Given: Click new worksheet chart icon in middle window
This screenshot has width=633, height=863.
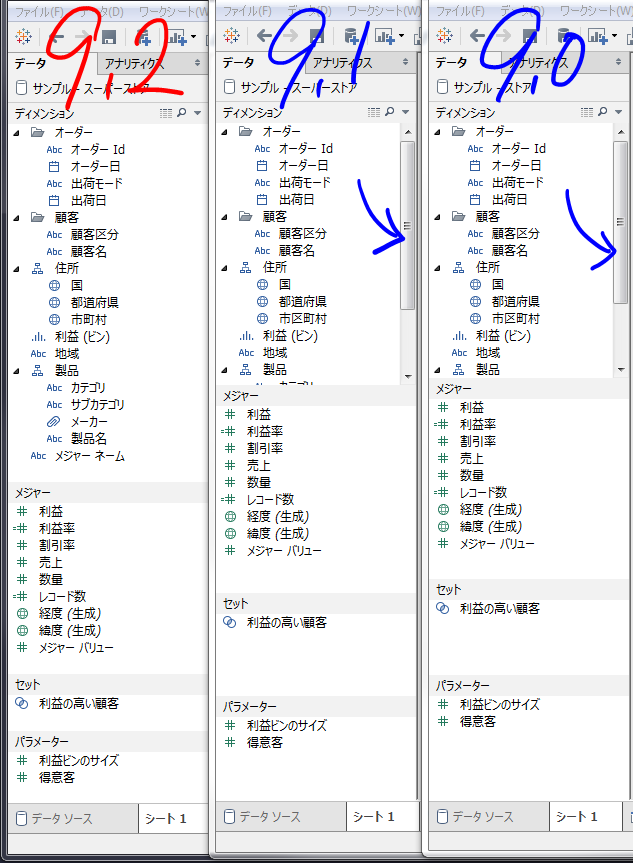Looking at the screenshot, I should [x=385, y=36].
